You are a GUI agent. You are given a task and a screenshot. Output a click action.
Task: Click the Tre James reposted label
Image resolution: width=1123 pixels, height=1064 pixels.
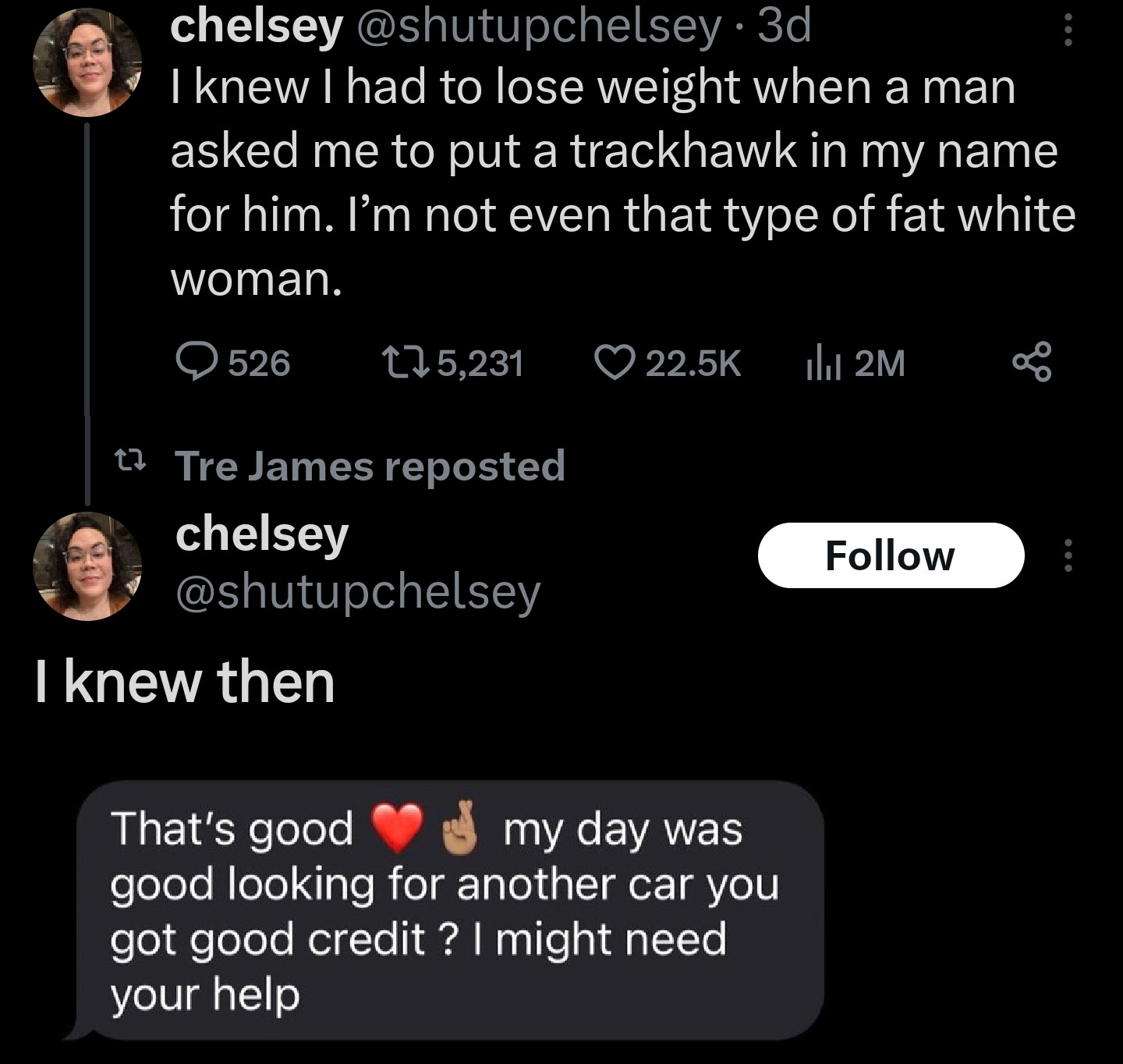click(x=370, y=466)
